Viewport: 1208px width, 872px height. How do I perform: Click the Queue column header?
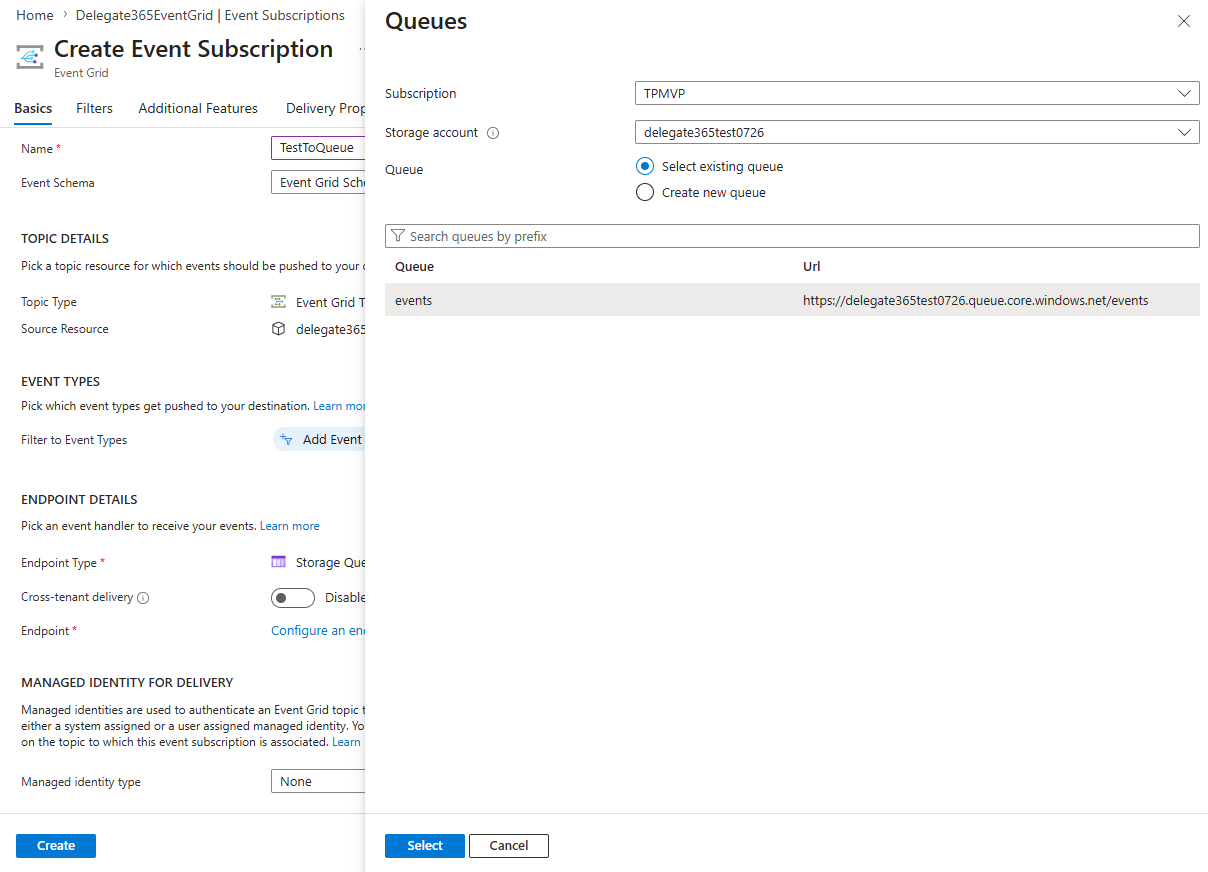(414, 267)
